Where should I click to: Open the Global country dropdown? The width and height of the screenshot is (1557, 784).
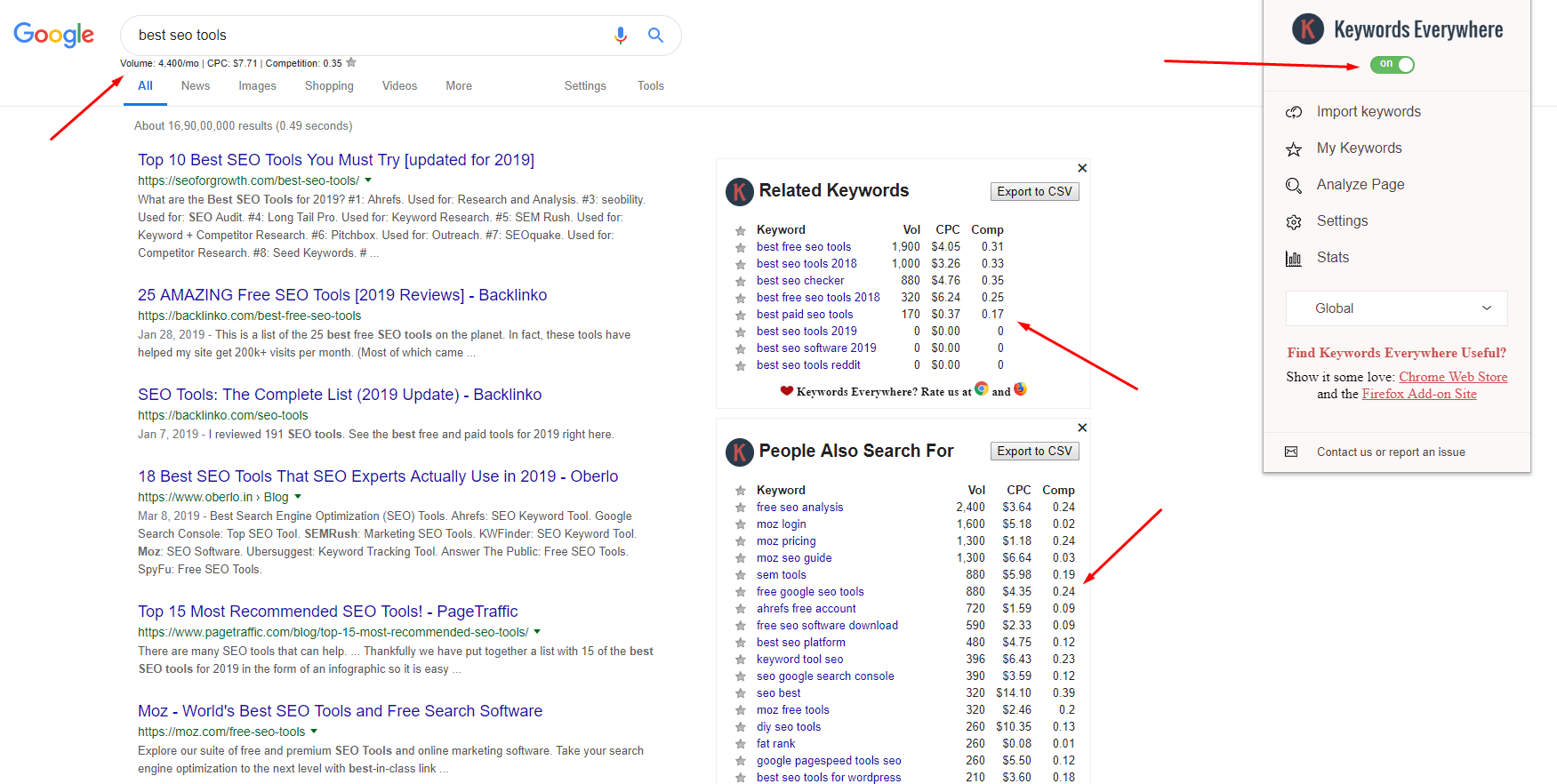pyautogui.click(x=1397, y=308)
